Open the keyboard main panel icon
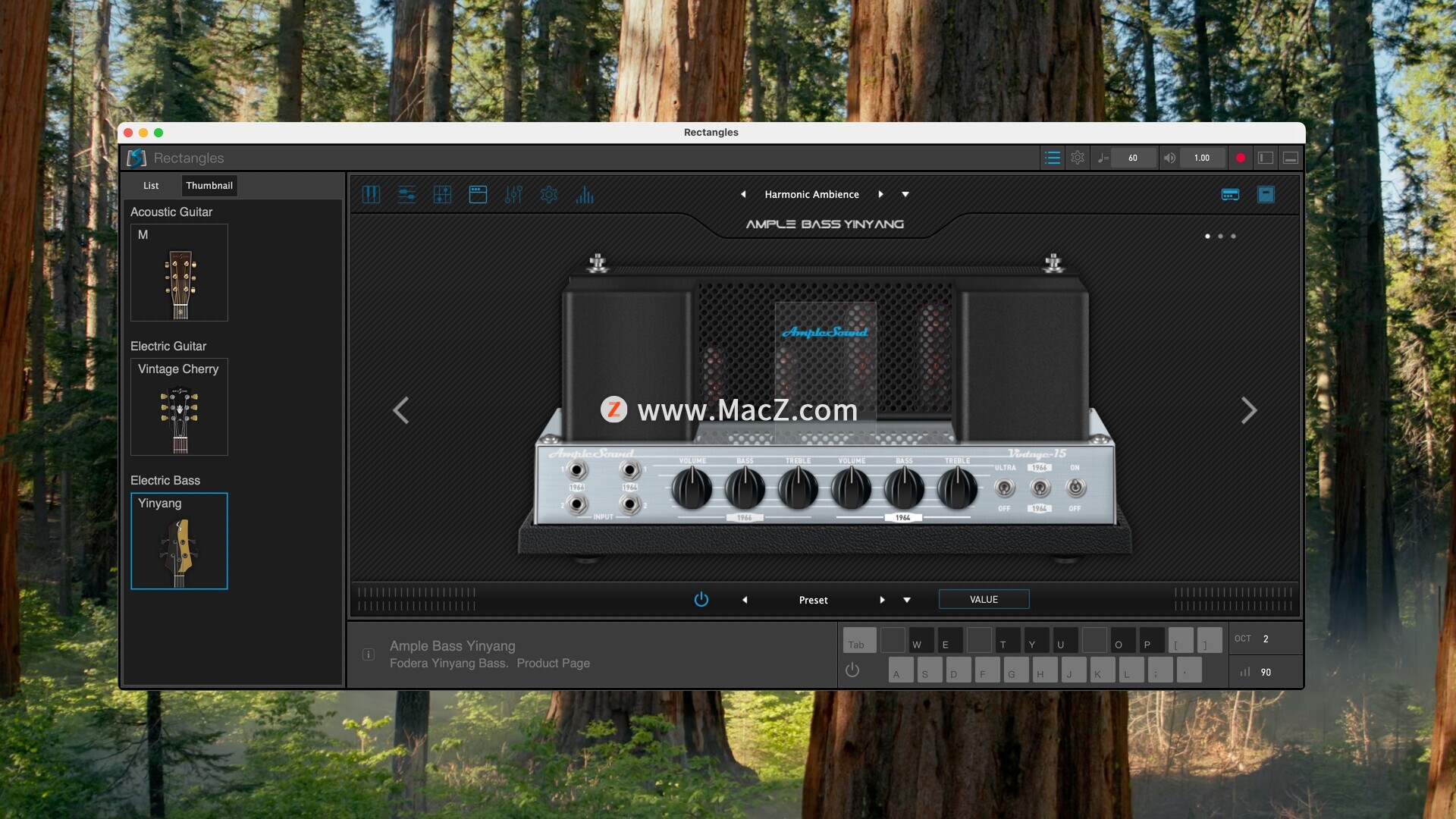 click(x=371, y=195)
